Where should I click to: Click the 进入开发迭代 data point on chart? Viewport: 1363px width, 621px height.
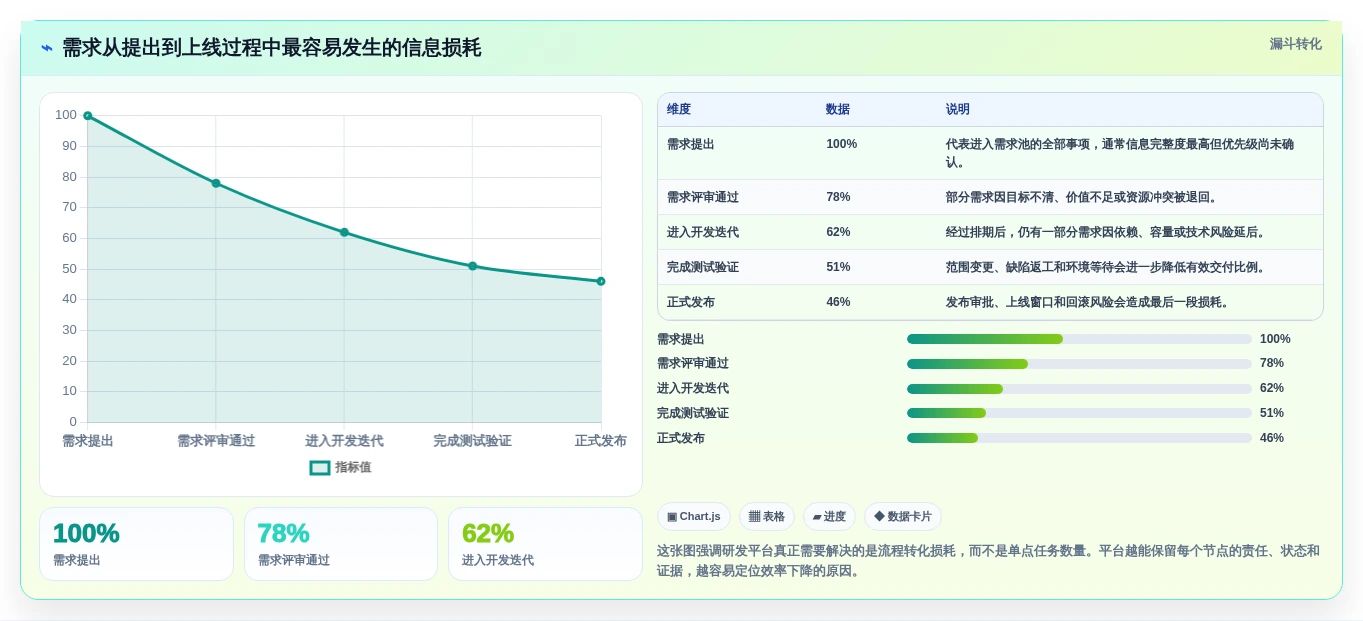(344, 232)
